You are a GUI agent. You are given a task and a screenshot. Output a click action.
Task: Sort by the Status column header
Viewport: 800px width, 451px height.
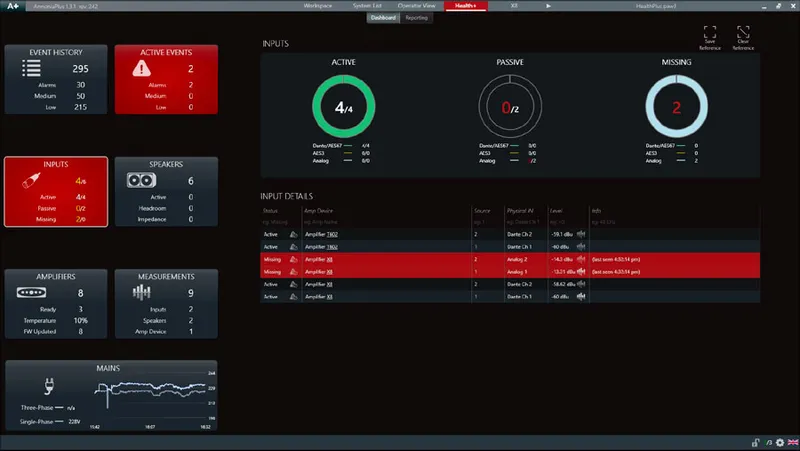click(x=270, y=211)
